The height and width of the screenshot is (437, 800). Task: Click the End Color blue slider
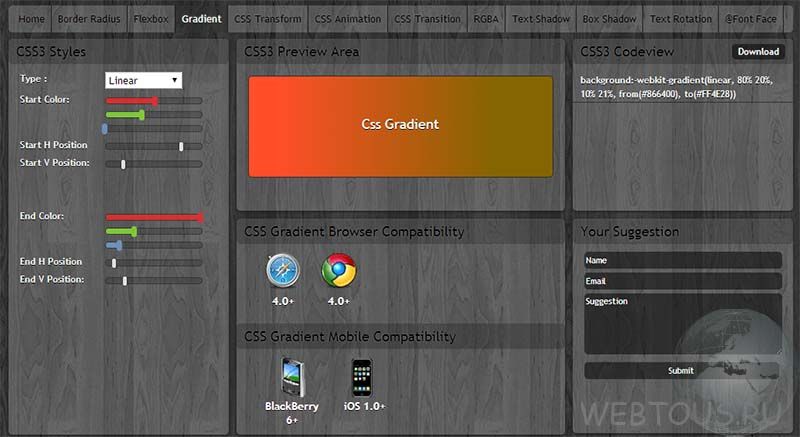(x=154, y=245)
